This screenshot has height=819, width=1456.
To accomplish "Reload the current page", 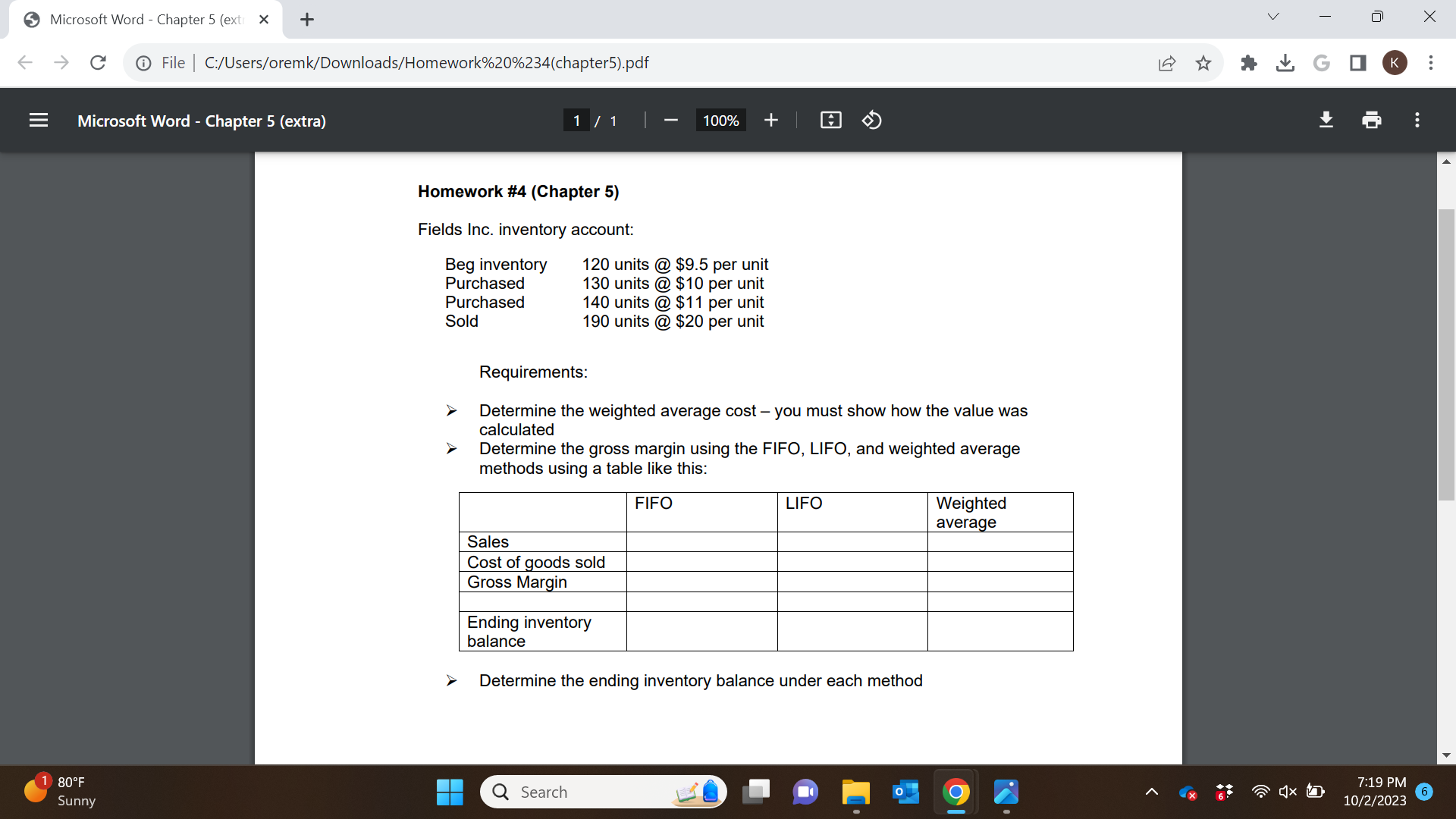I will 98,62.
